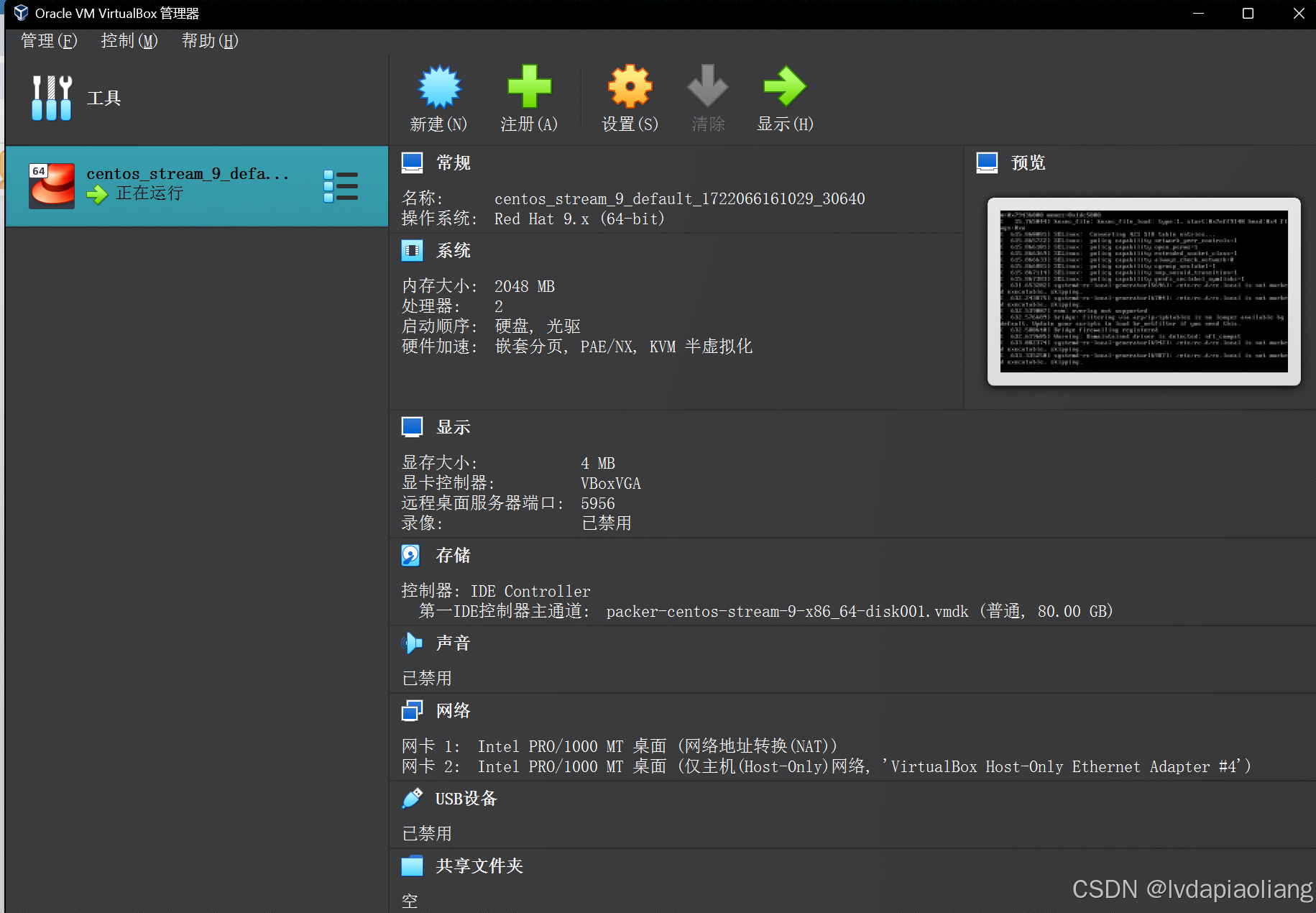Image resolution: width=1316 pixels, height=913 pixels.
Task: Maximize the VirtualBox Manager window
Action: [1248, 13]
